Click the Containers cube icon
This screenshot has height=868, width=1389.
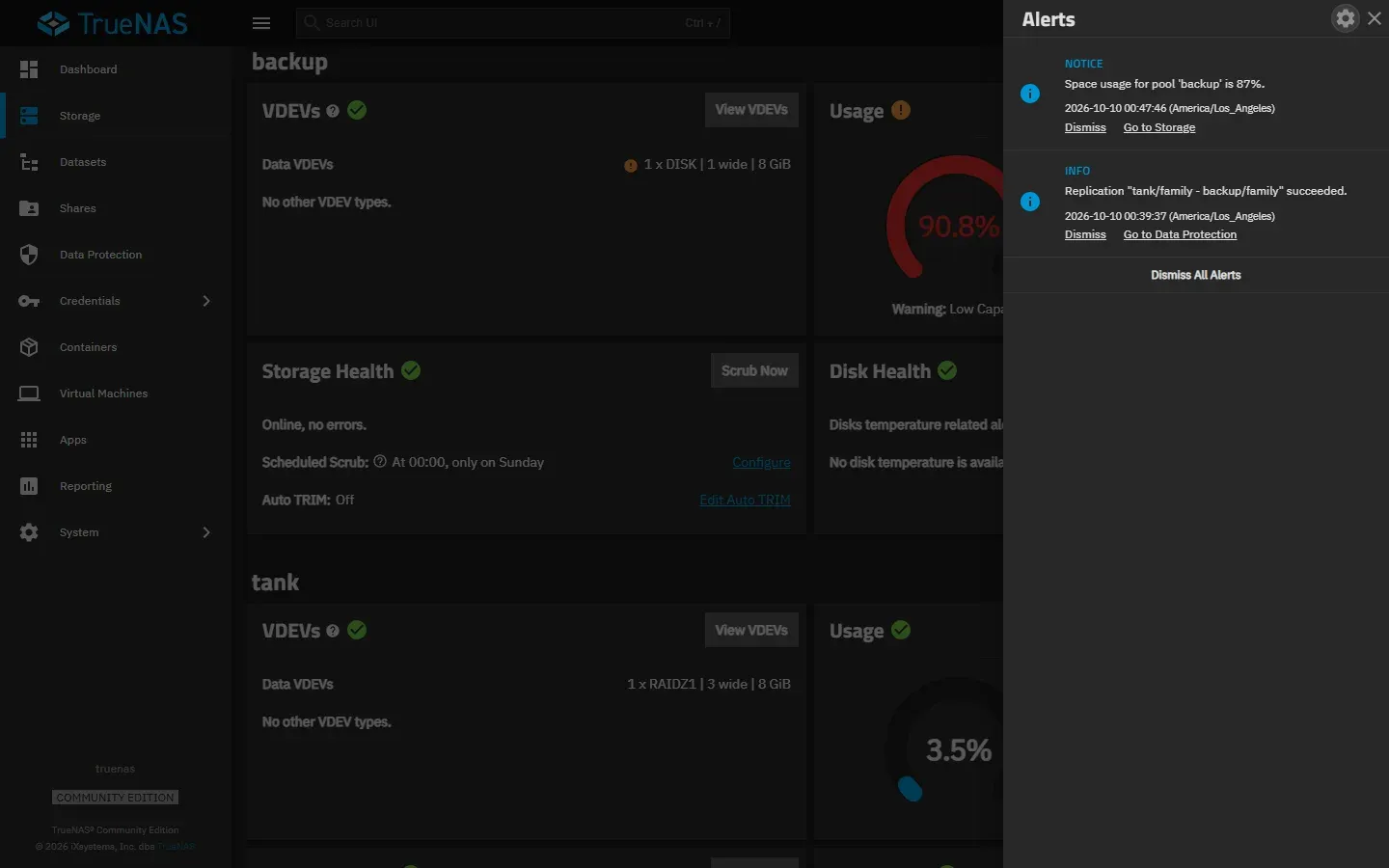(29, 347)
